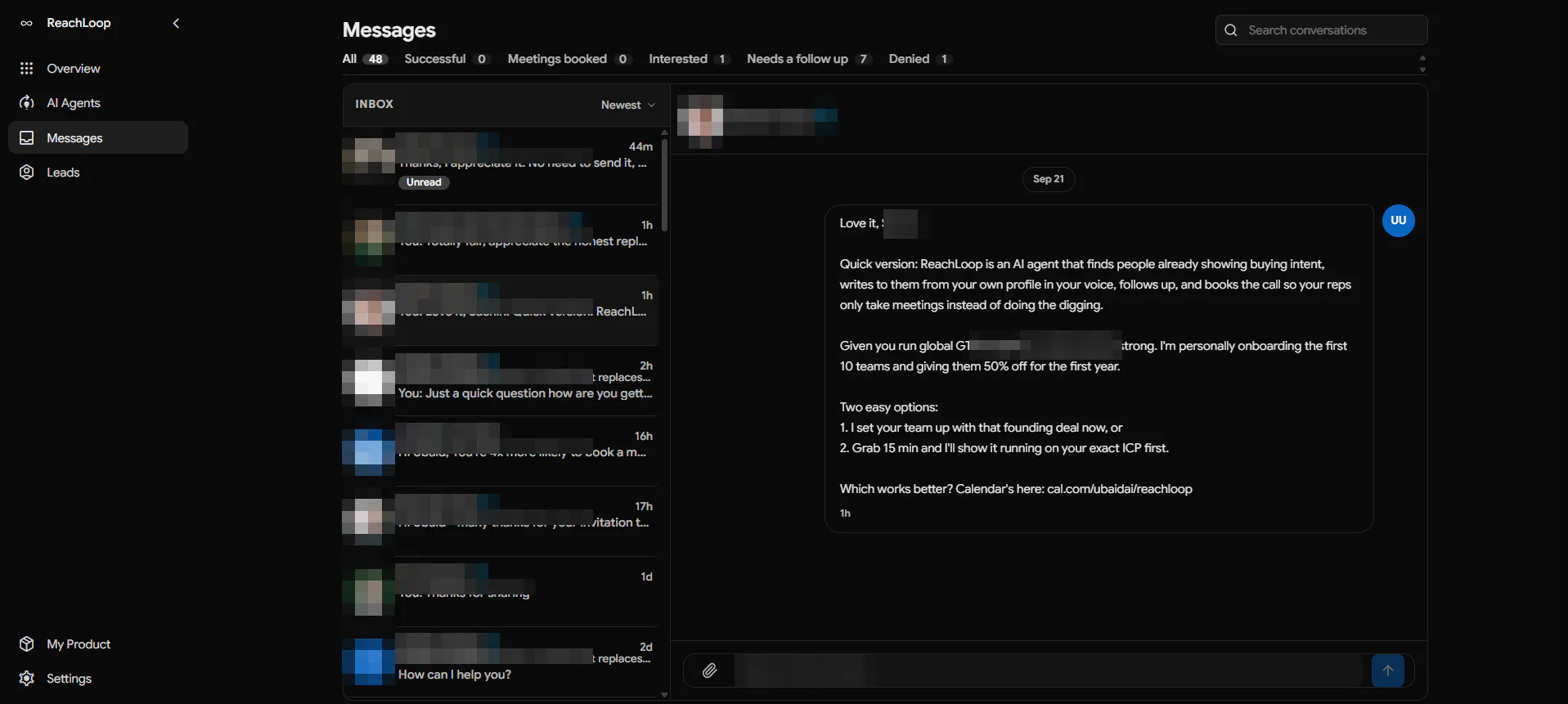Click the contact avatar in the chat header
Image resolution: width=1568 pixels, height=704 pixels.
tap(700, 121)
